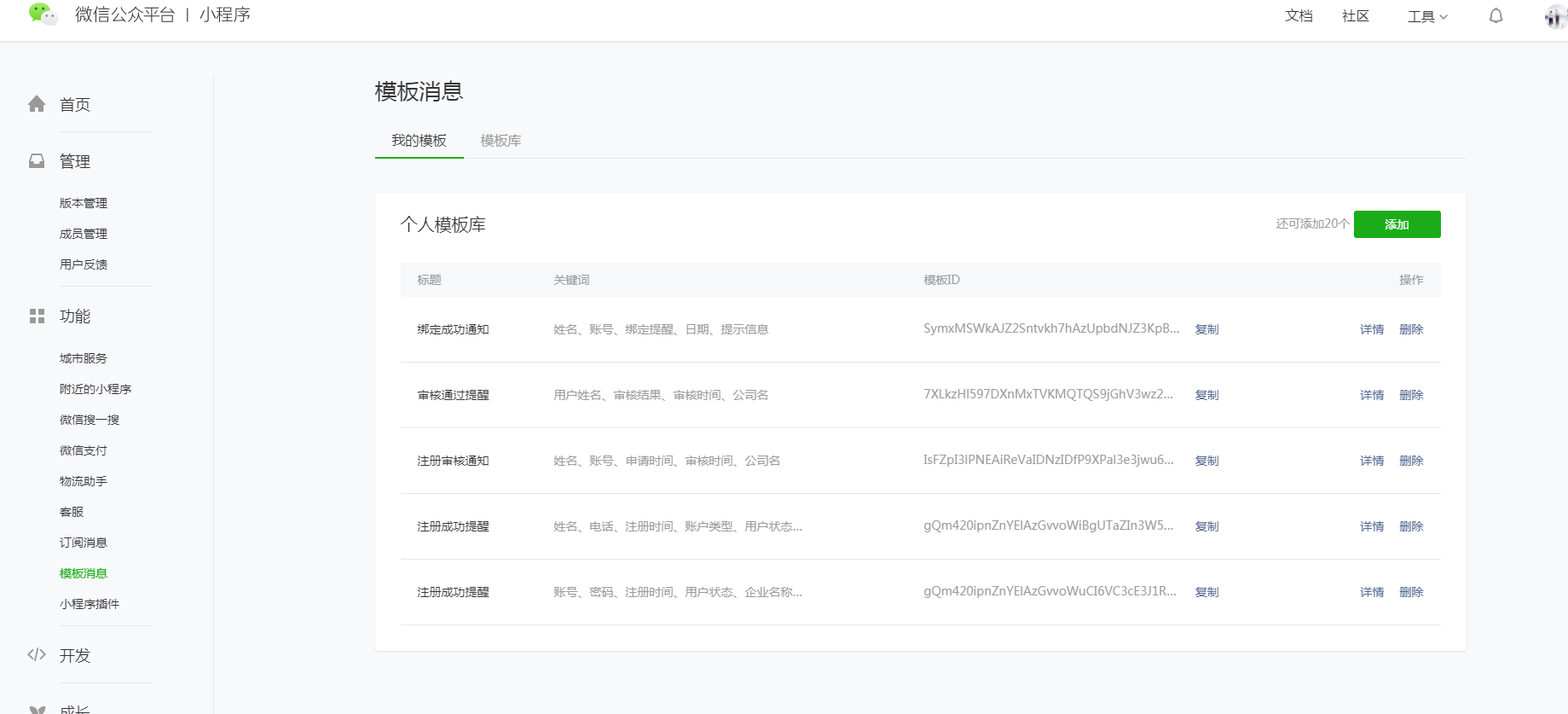Switch to the 我的模板 tab
Viewport: 1568px width, 714px height.
(419, 141)
